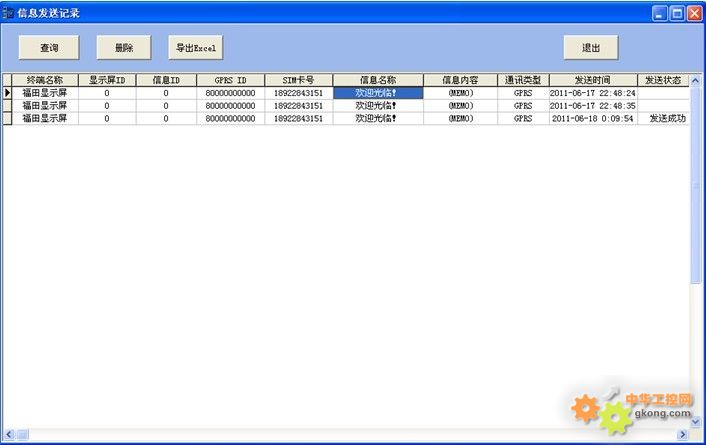706x445 pixels.
Task: Click the horizontal scrollbar thumb
Action: (22, 435)
